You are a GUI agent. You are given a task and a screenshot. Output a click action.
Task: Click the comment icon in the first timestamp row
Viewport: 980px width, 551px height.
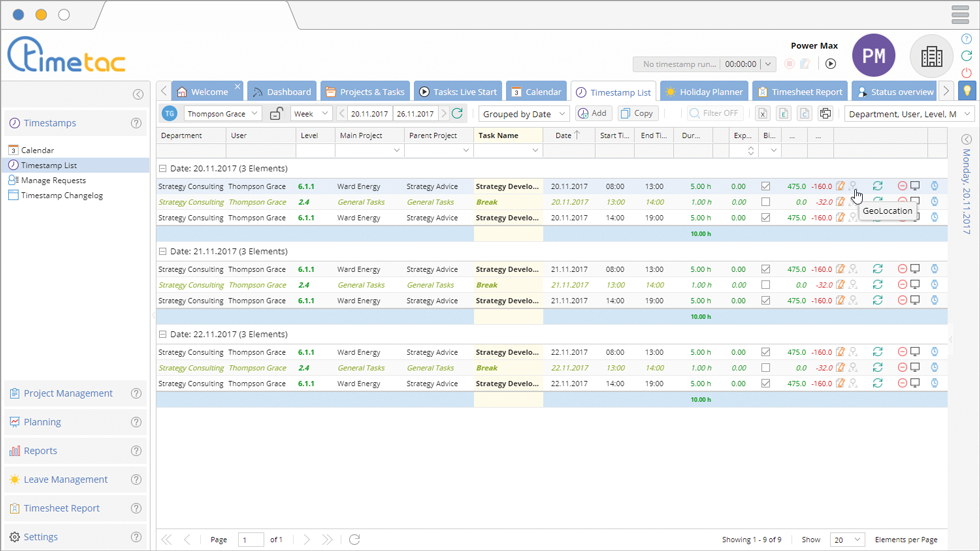click(915, 186)
